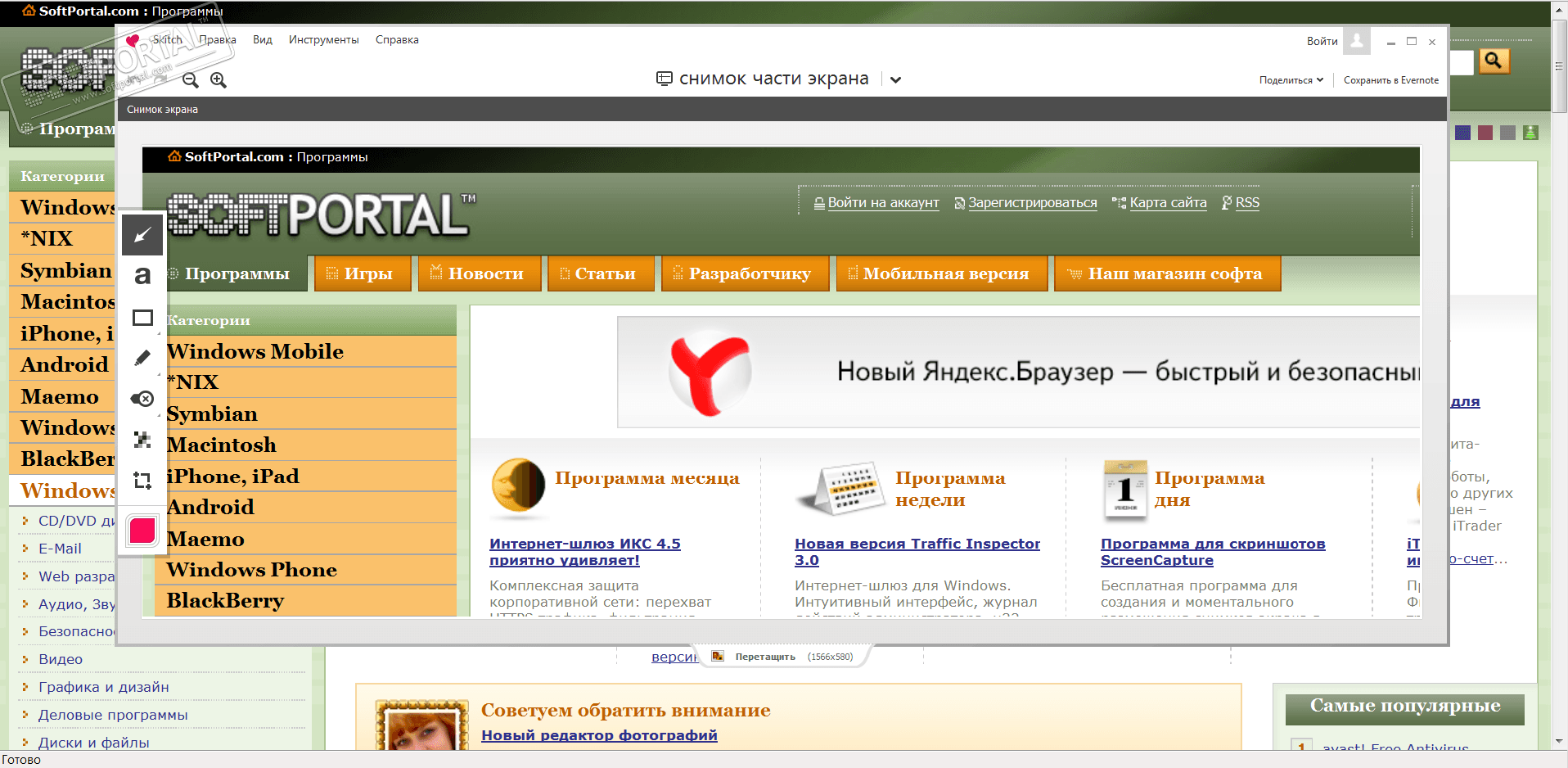Open Maemo category in the background browser
The height and width of the screenshot is (768, 1568).
click(x=60, y=396)
